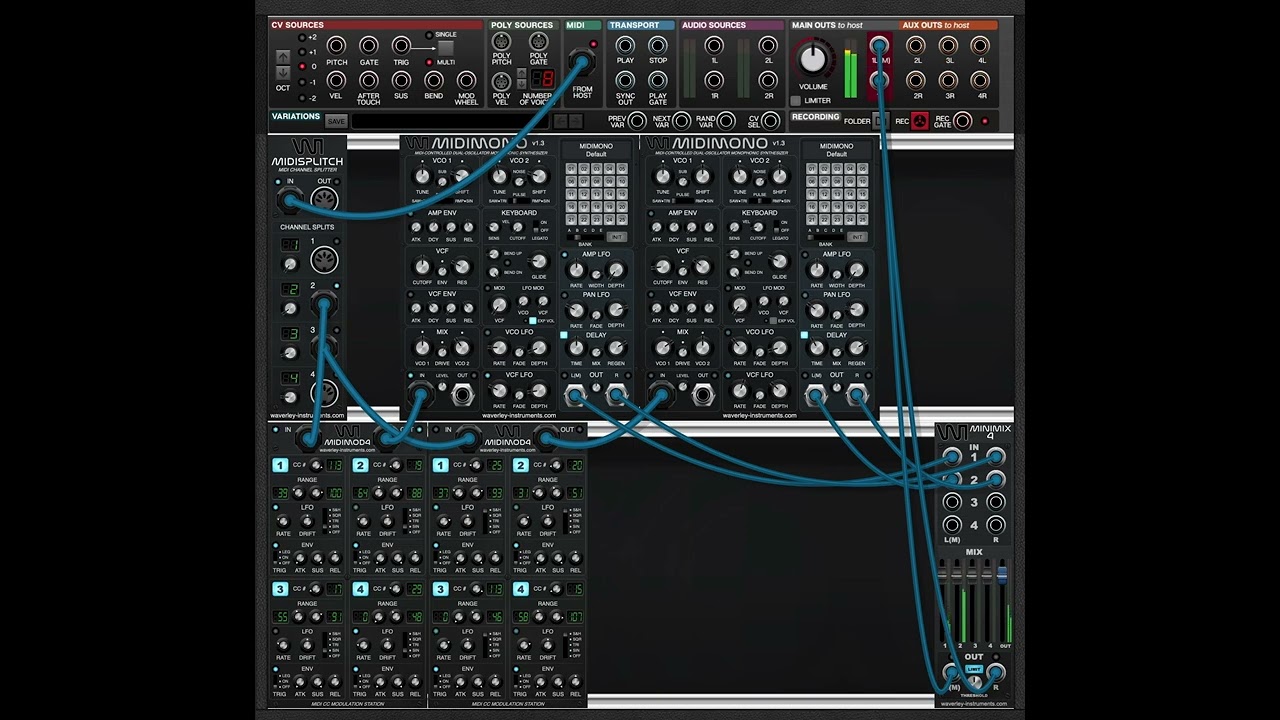
Task: Select first MIDIMOD4 slot 1 LFO waveform switch
Action: click(326, 522)
